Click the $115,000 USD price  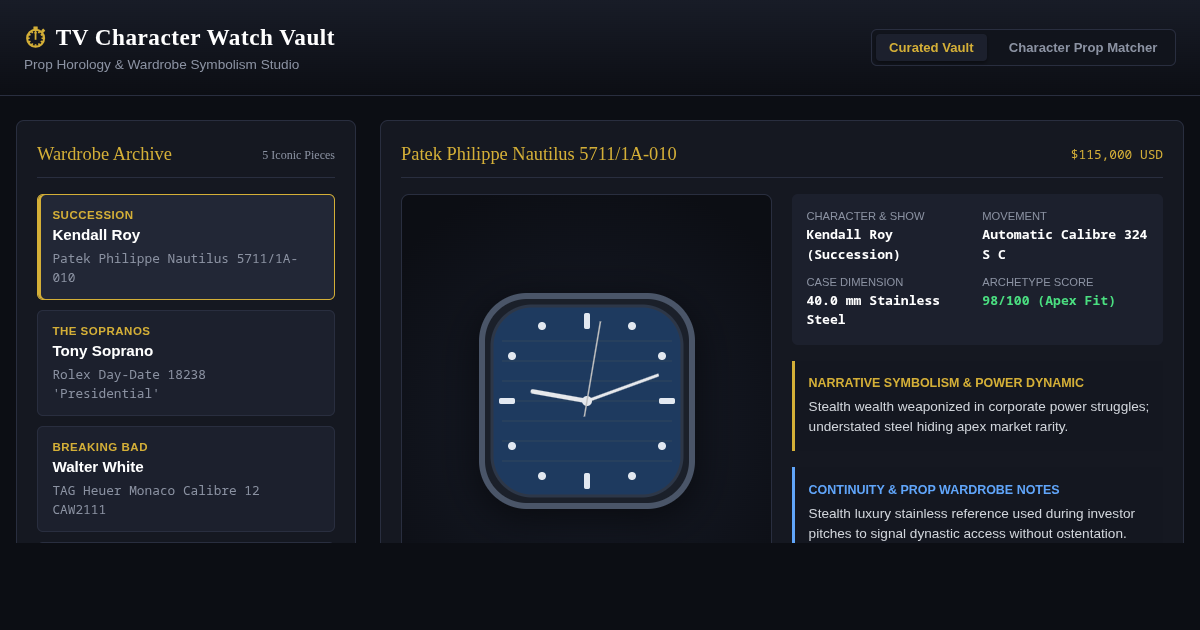point(1117,154)
